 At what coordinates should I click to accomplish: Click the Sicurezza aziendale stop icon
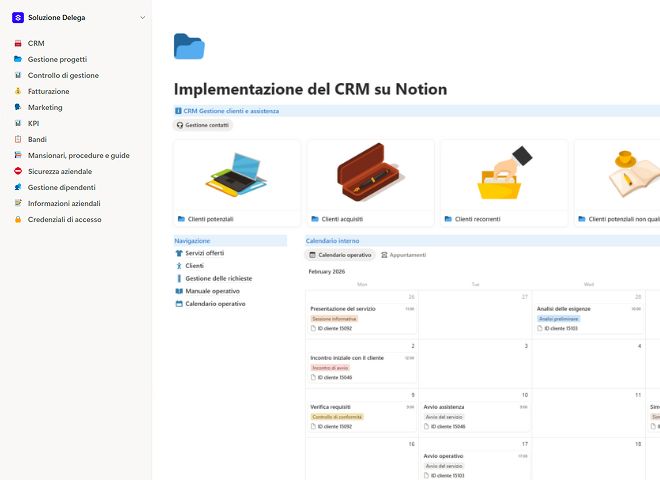(x=18, y=171)
